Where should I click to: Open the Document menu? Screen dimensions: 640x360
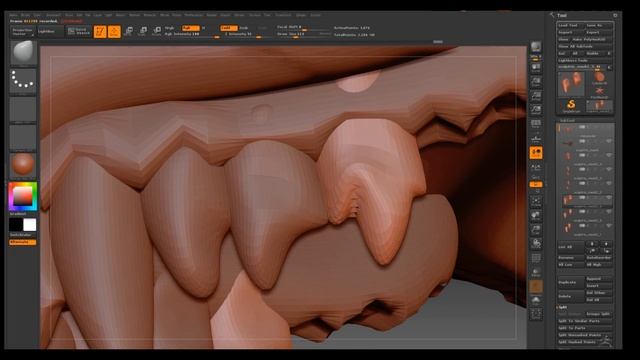(x=53, y=15)
